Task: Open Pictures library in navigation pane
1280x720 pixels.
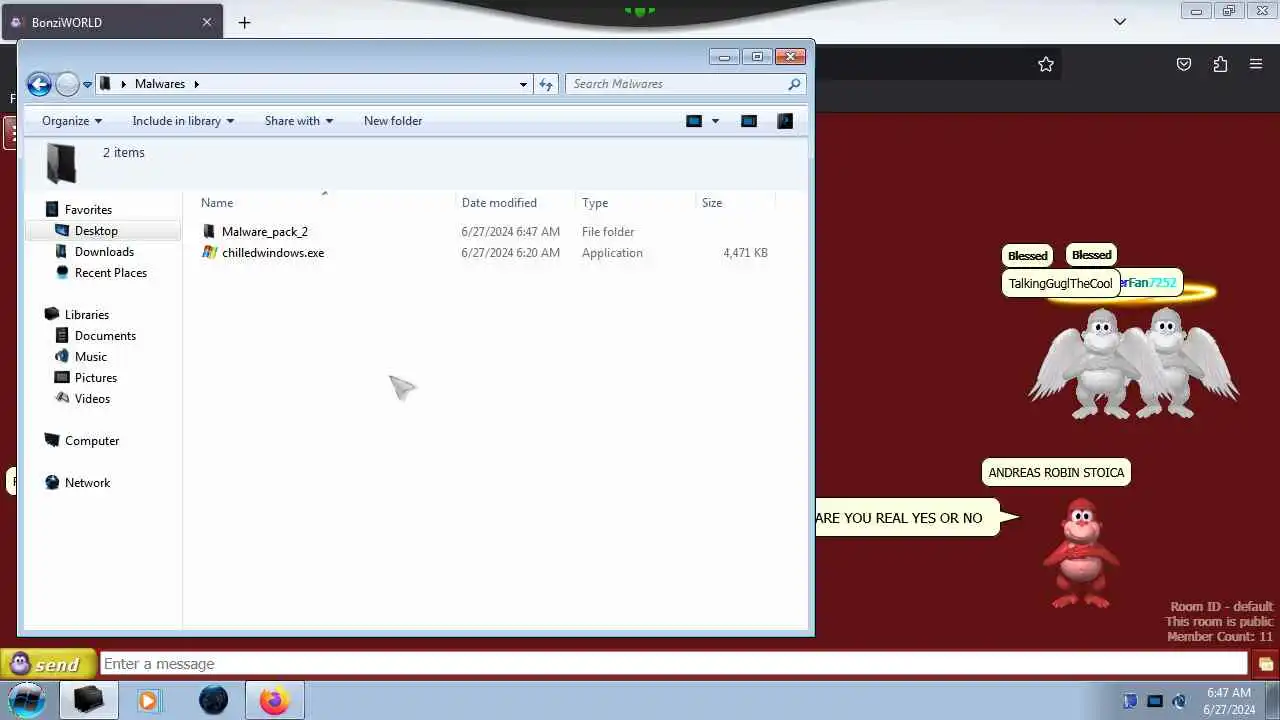Action: (96, 378)
